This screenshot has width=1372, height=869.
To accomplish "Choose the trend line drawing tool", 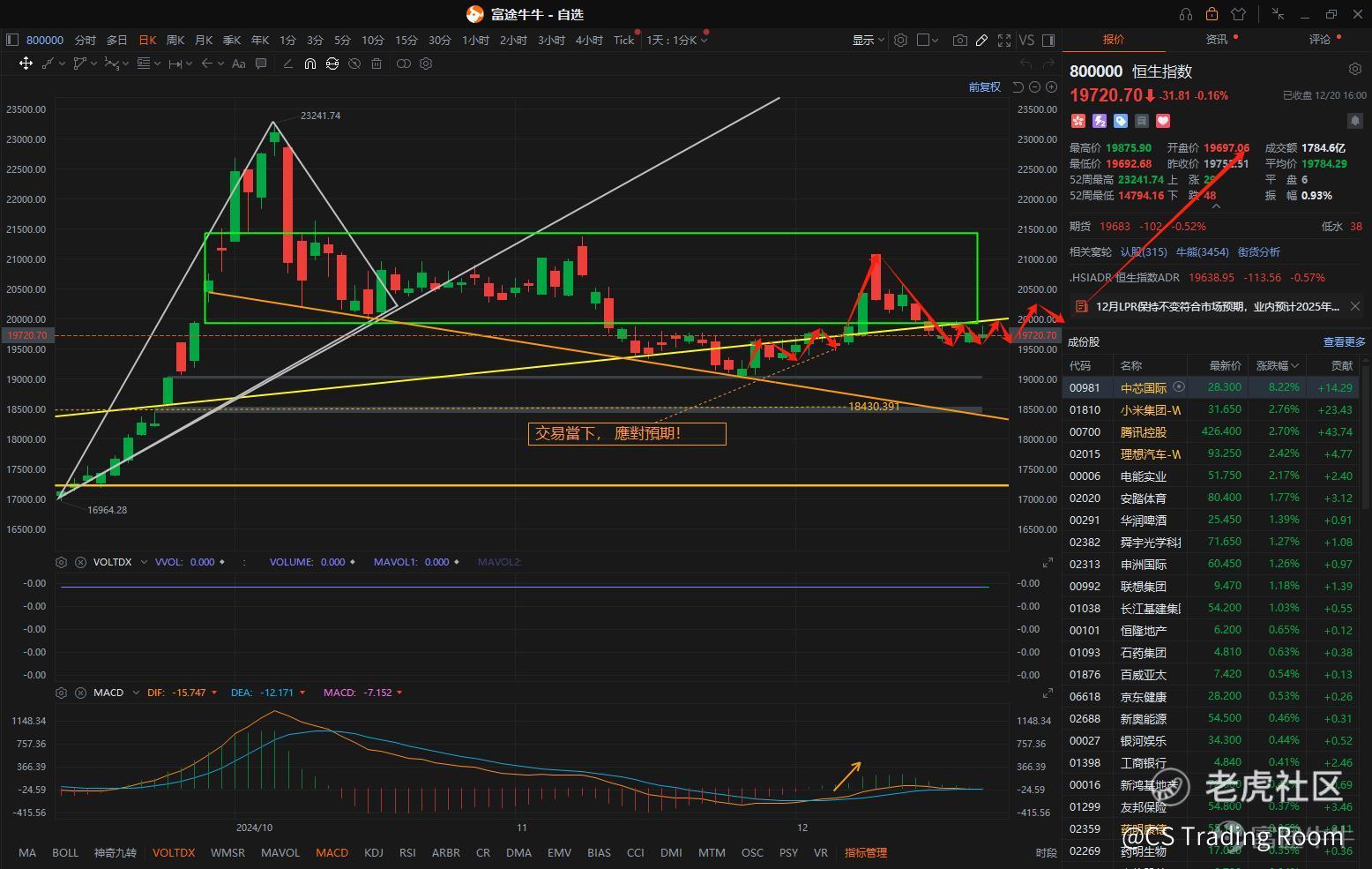I will tap(48, 64).
